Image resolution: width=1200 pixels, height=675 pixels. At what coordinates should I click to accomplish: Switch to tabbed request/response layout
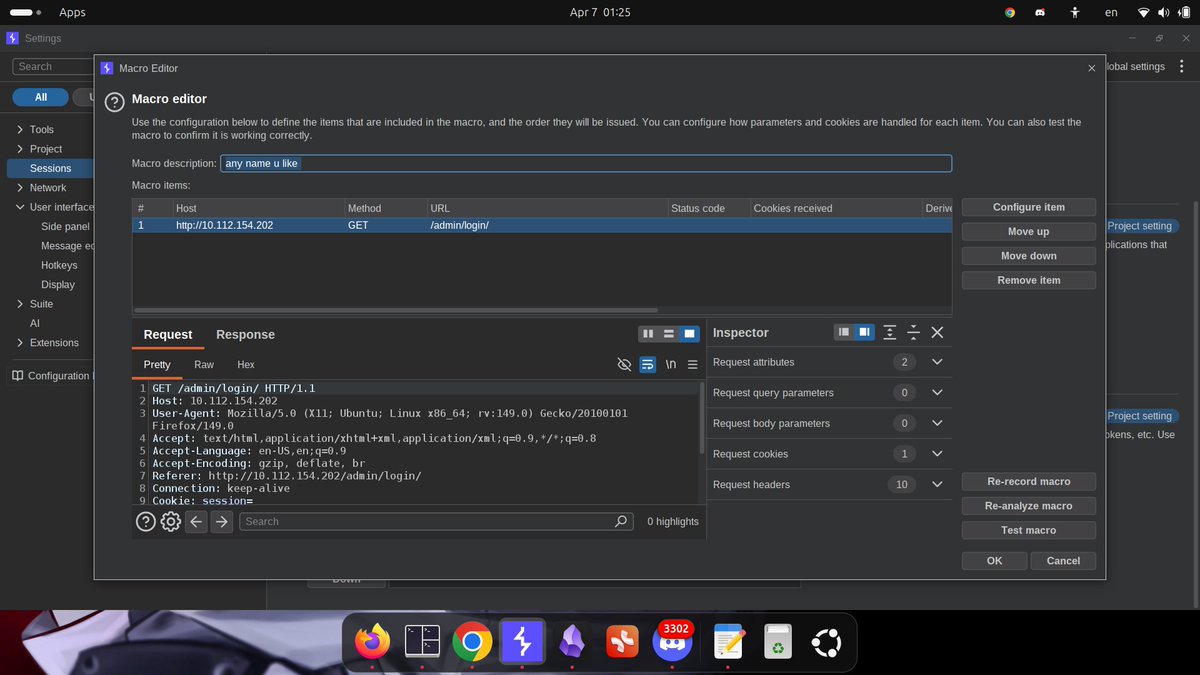[x=689, y=334]
